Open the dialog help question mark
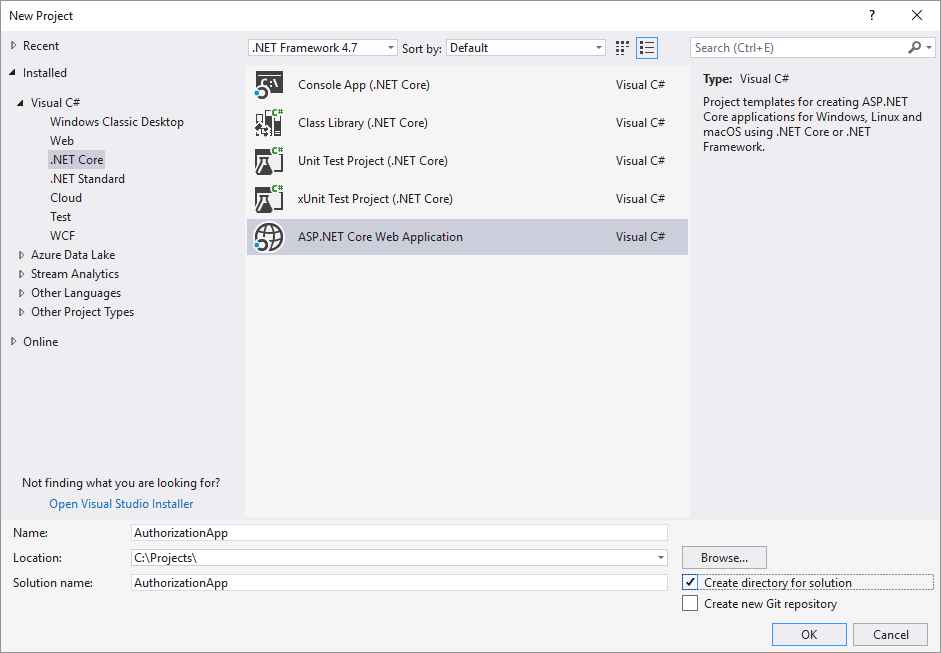This screenshot has height=653, width=941. pos(872,16)
